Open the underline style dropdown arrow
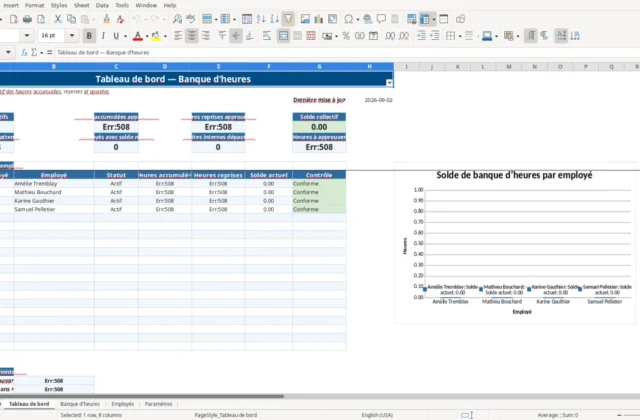The height and width of the screenshot is (420, 640). point(125,36)
